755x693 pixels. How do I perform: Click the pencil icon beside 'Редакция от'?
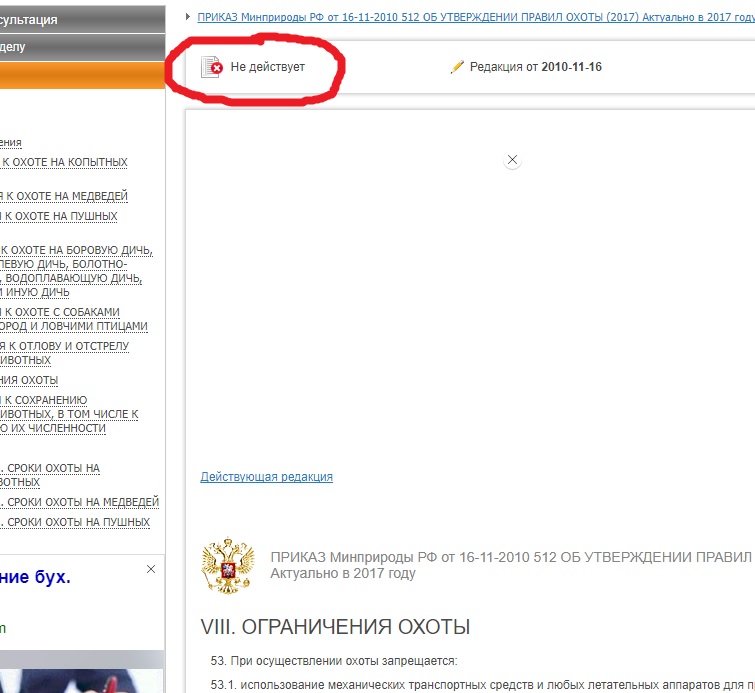tap(458, 67)
